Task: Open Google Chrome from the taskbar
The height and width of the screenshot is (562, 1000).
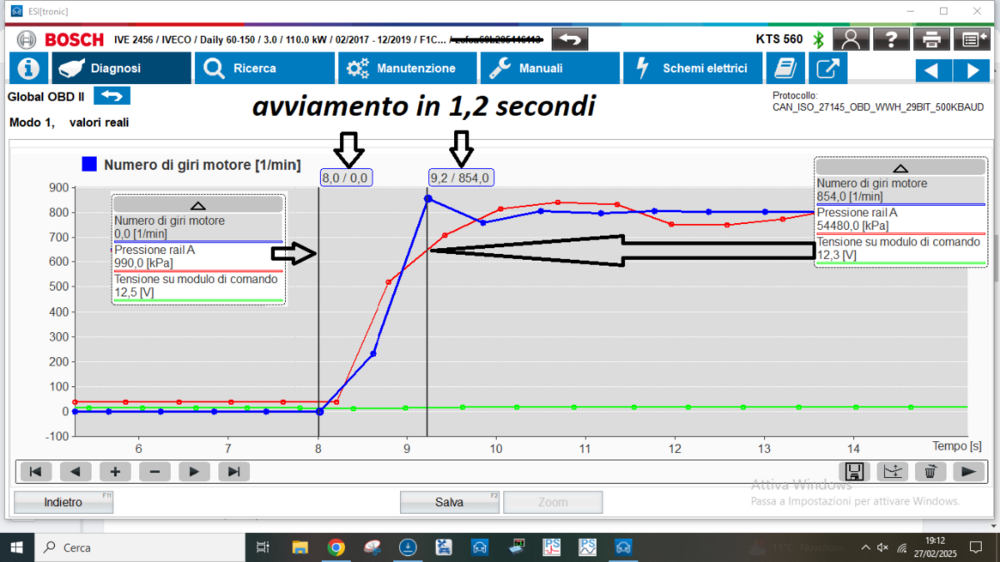Action: 336,547
